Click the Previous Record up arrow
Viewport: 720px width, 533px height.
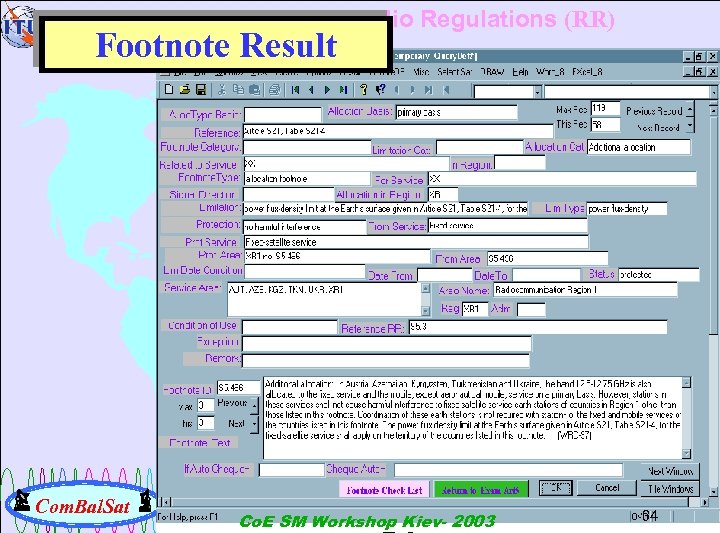click(x=690, y=111)
